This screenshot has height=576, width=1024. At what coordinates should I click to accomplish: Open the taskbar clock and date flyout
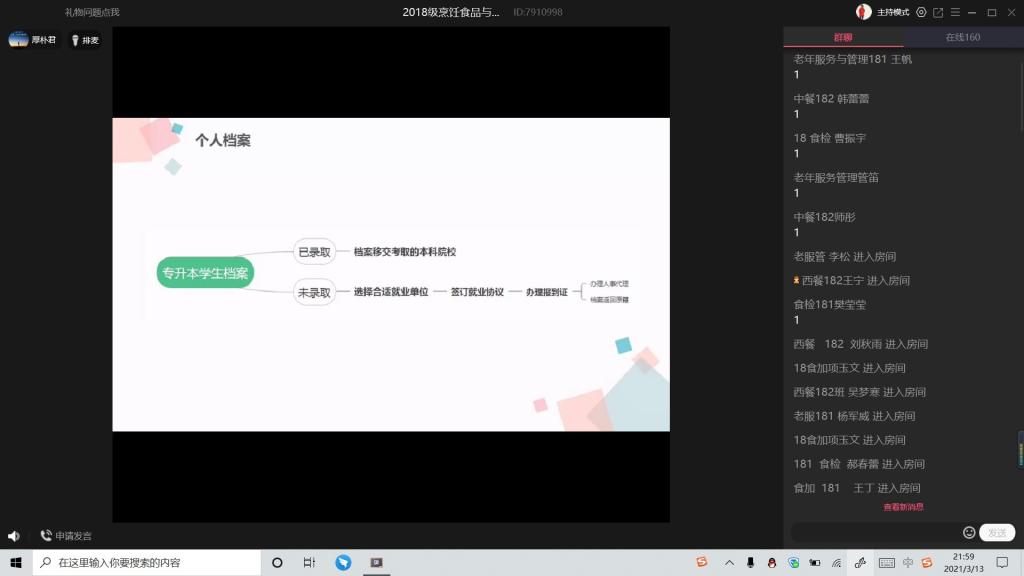(x=963, y=563)
